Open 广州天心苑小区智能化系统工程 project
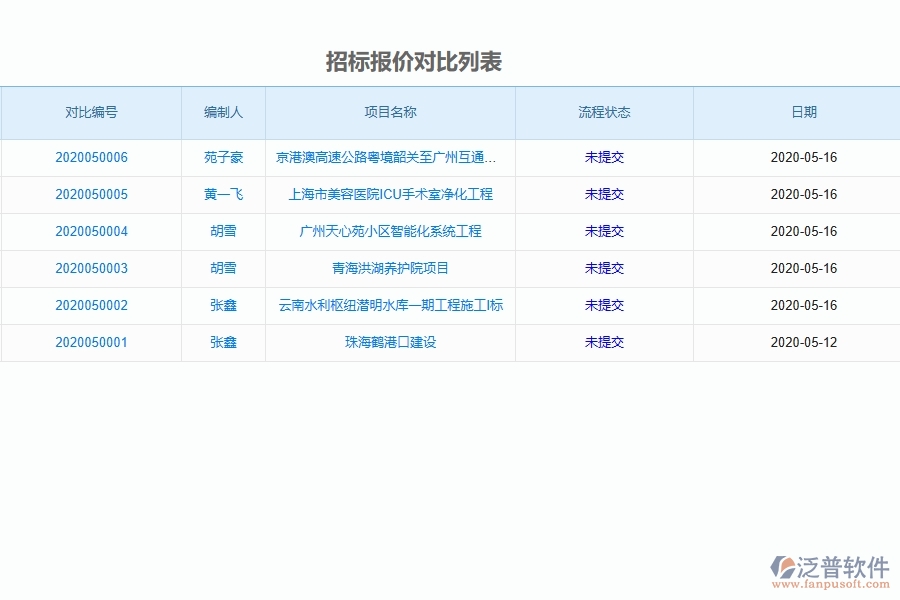 [389, 231]
